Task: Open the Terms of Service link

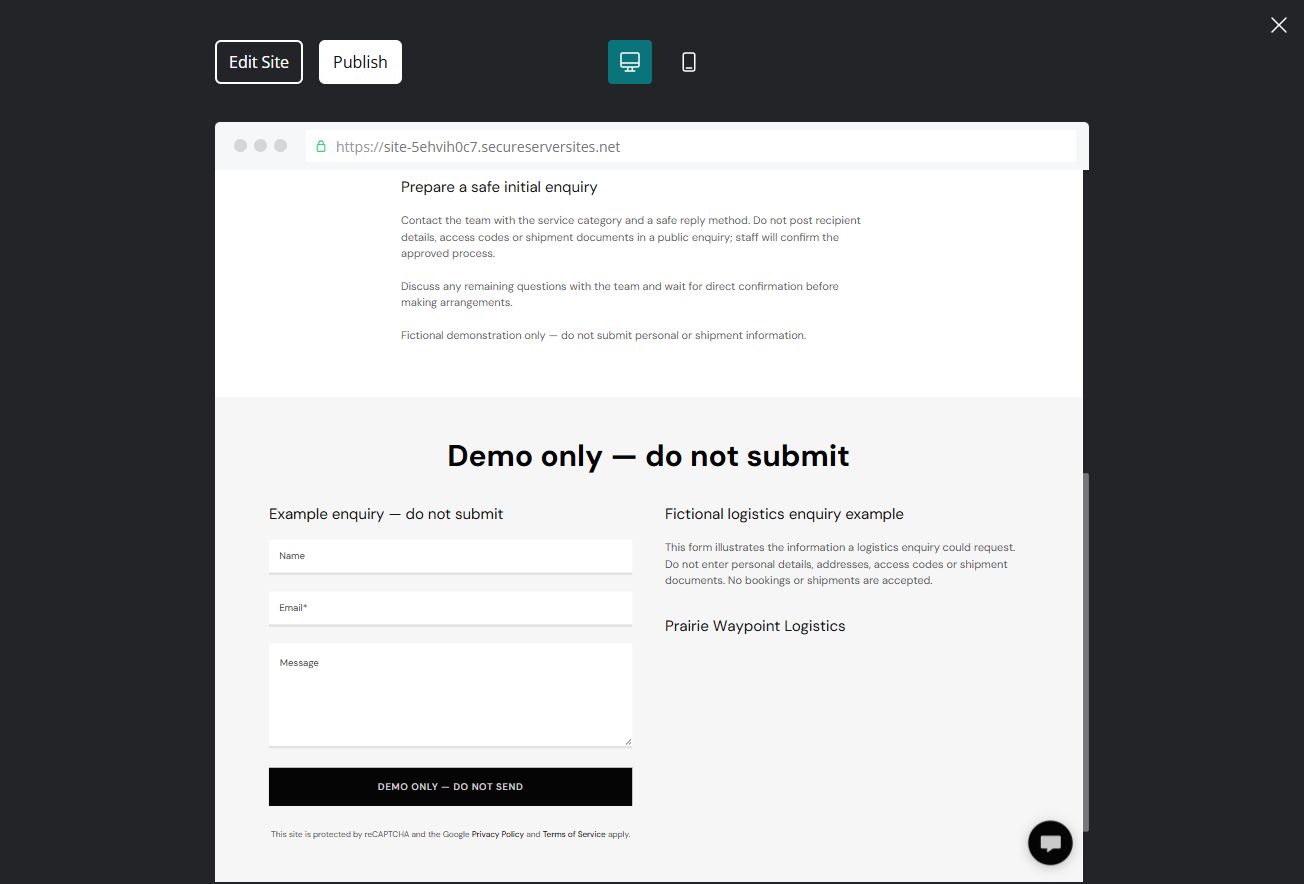Action: coord(574,834)
